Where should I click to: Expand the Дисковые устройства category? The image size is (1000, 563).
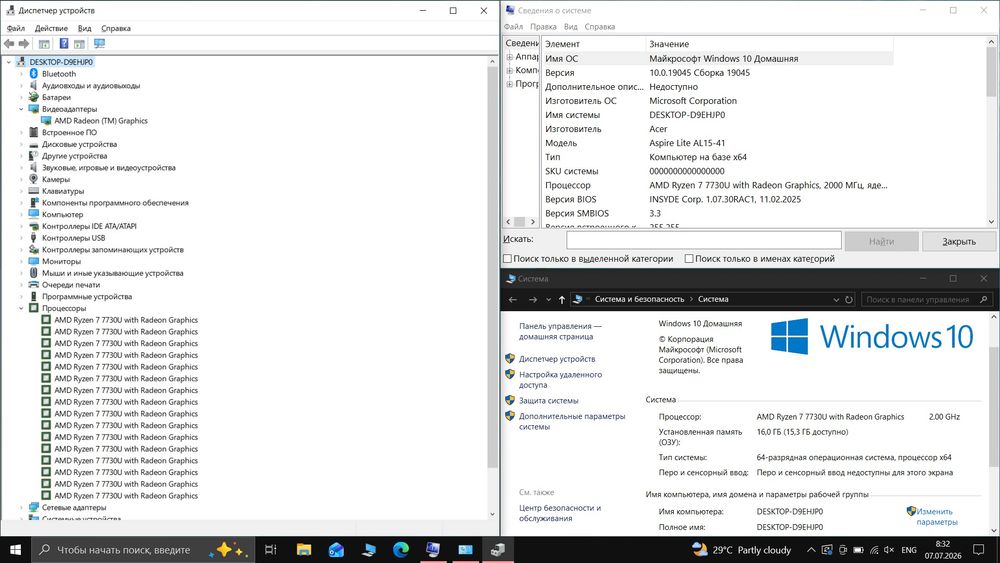click(x=22, y=144)
